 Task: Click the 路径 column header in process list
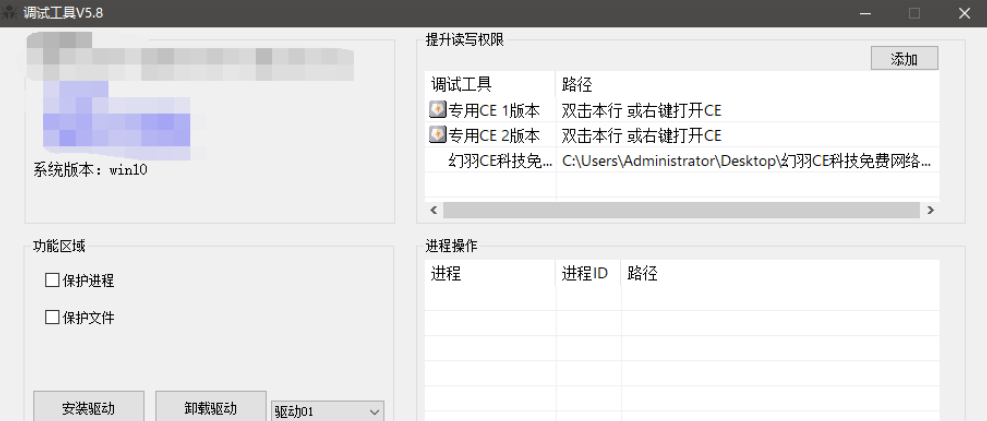click(643, 274)
